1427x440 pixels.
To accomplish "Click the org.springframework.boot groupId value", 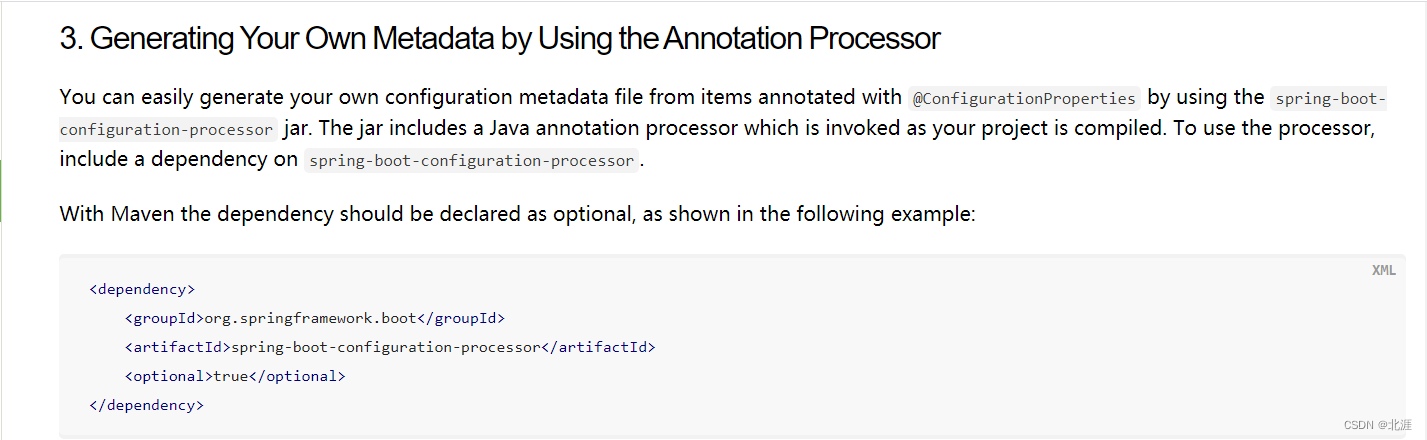I will 309,318.
